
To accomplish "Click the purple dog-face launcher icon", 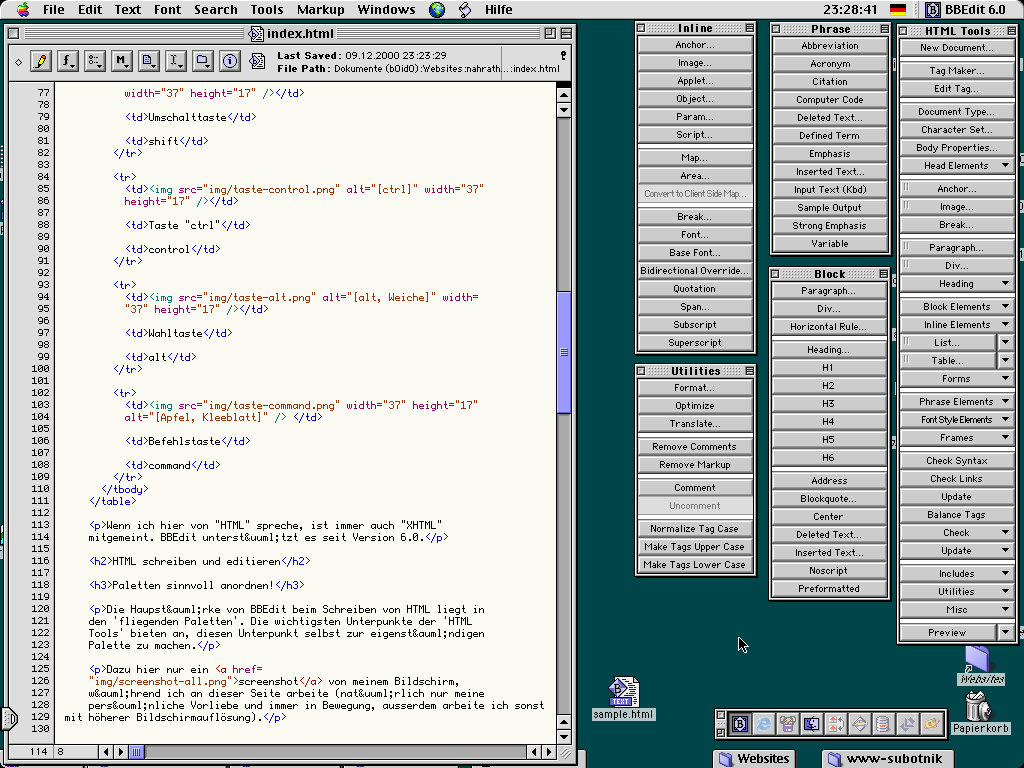I will pyautogui.click(x=788, y=724).
